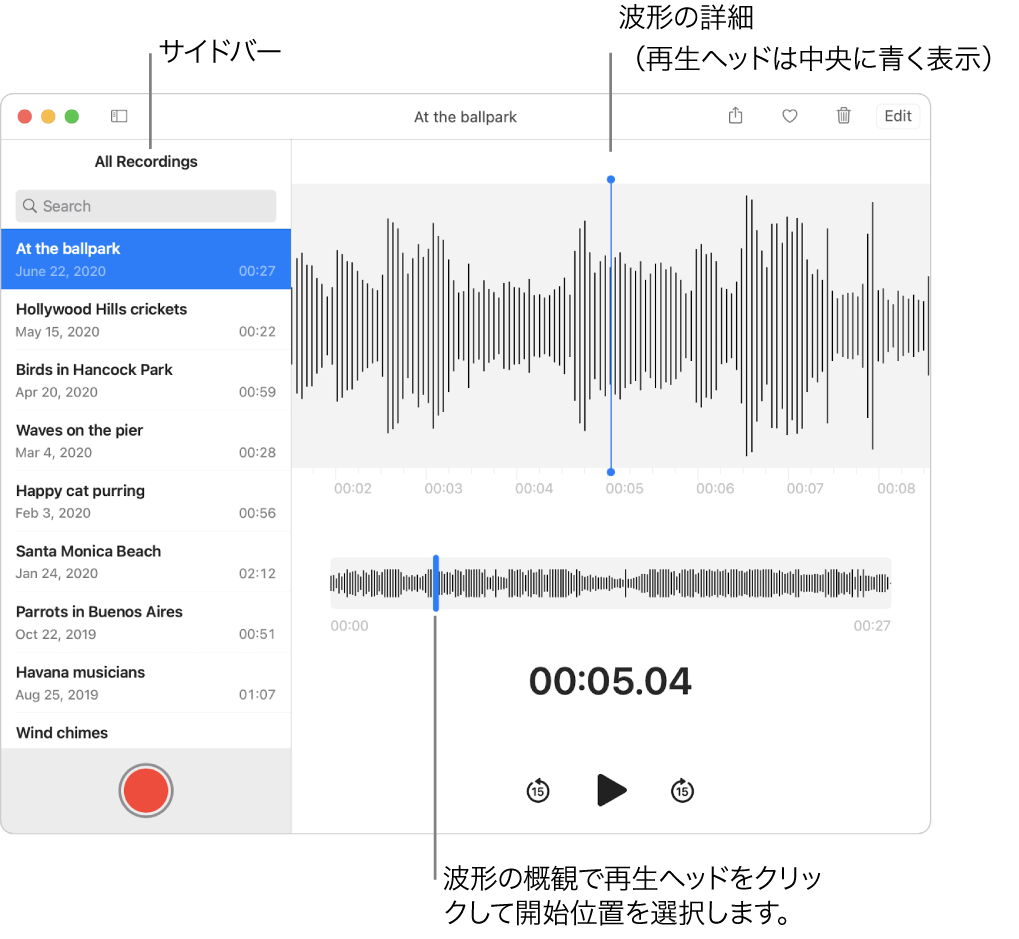Mark recording as favorite with heart icon
Screen dimensions: 1019x939
[790, 116]
